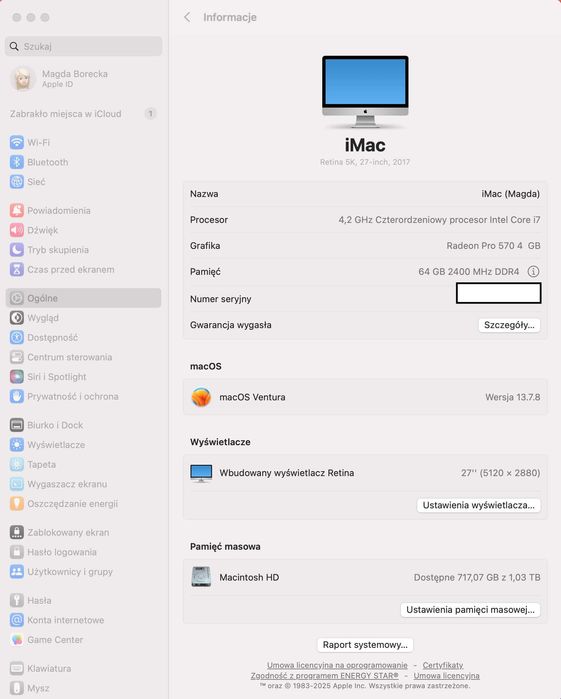Select Hasło logowania icon
The height and width of the screenshot is (699, 561).
pos(16,552)
